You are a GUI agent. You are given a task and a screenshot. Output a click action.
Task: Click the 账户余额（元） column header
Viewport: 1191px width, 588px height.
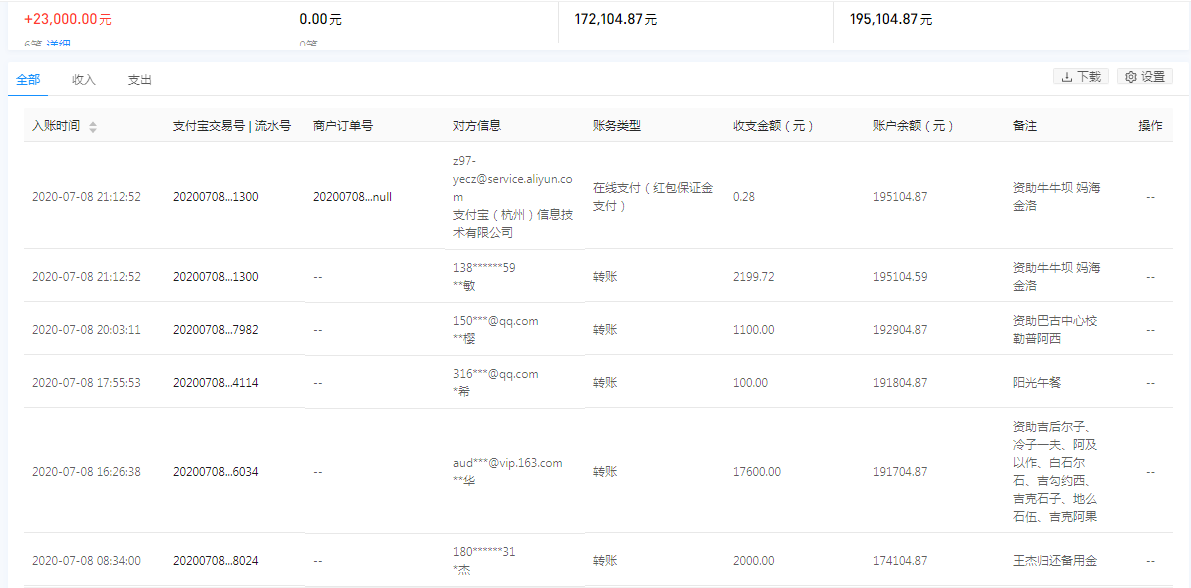(913, 126)
